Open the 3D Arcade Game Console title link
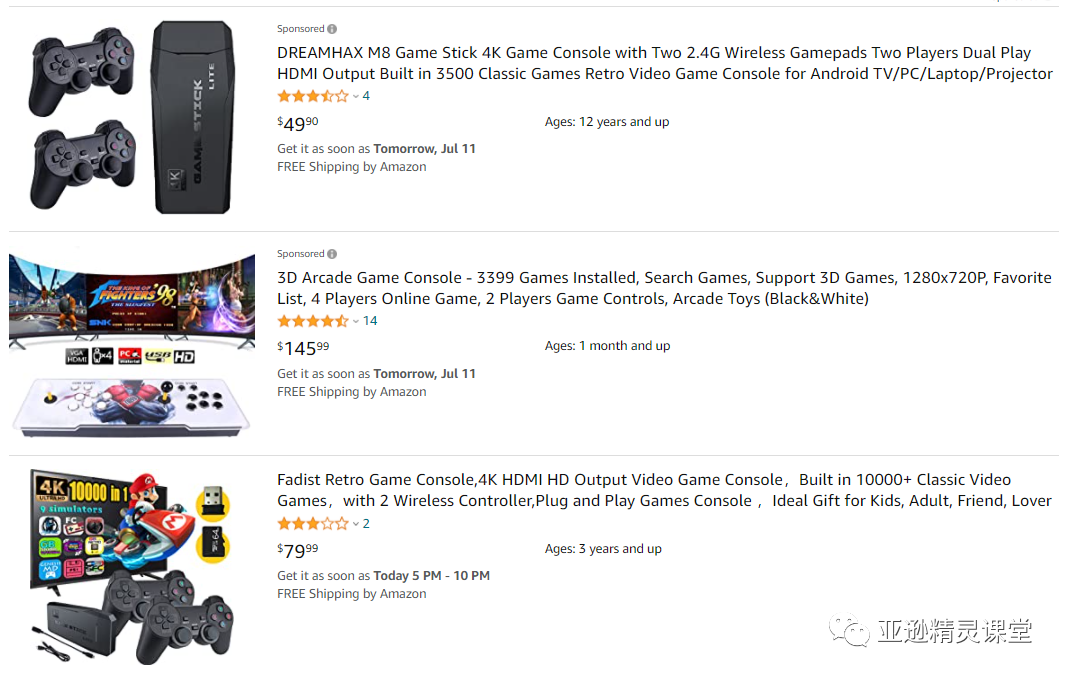This screenshot has width=1067, height=678. [664, 288]
